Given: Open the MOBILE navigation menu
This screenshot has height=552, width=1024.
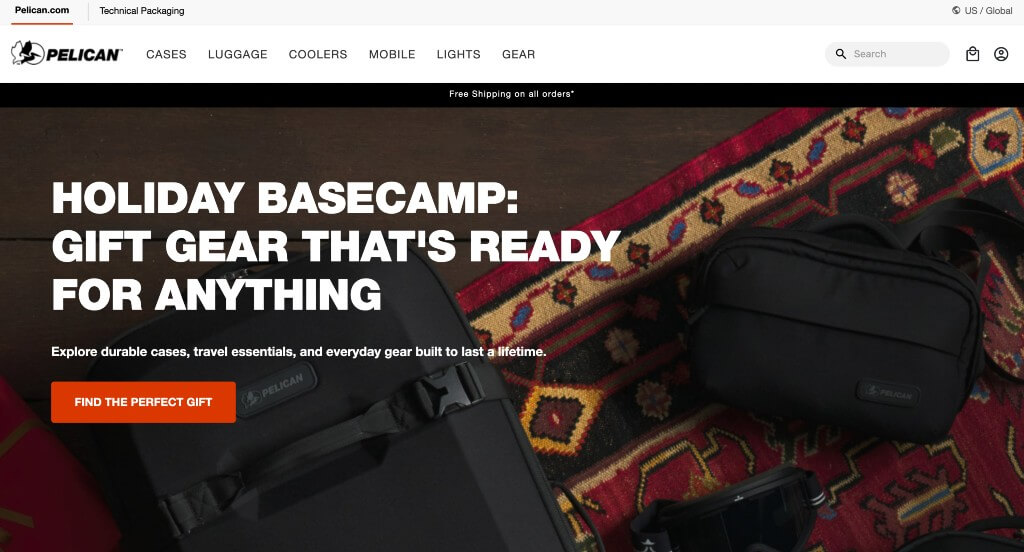Looking at the screenshot, I should click(x=392, y=54).
